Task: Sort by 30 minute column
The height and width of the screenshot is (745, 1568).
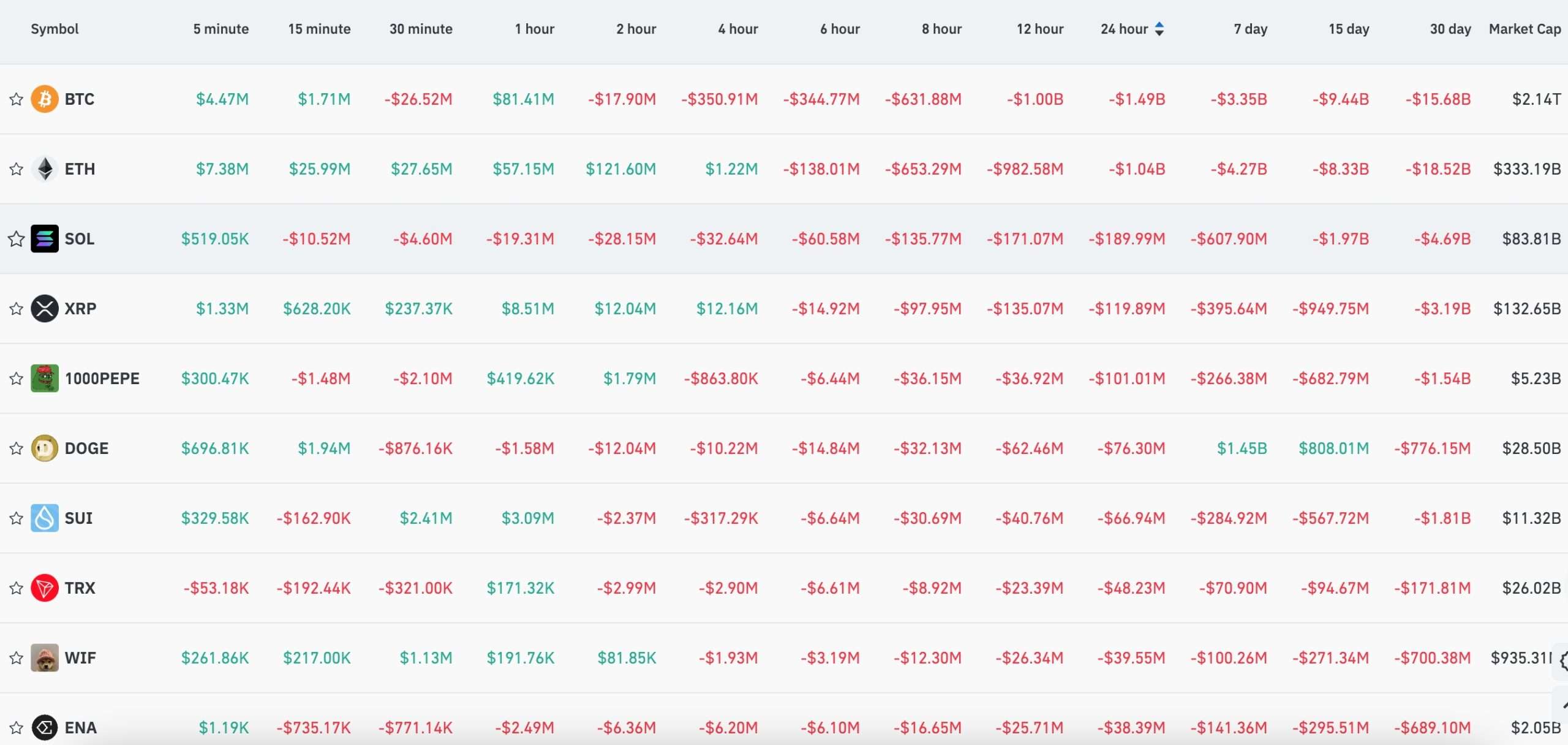Action: [x=421, y=29]
